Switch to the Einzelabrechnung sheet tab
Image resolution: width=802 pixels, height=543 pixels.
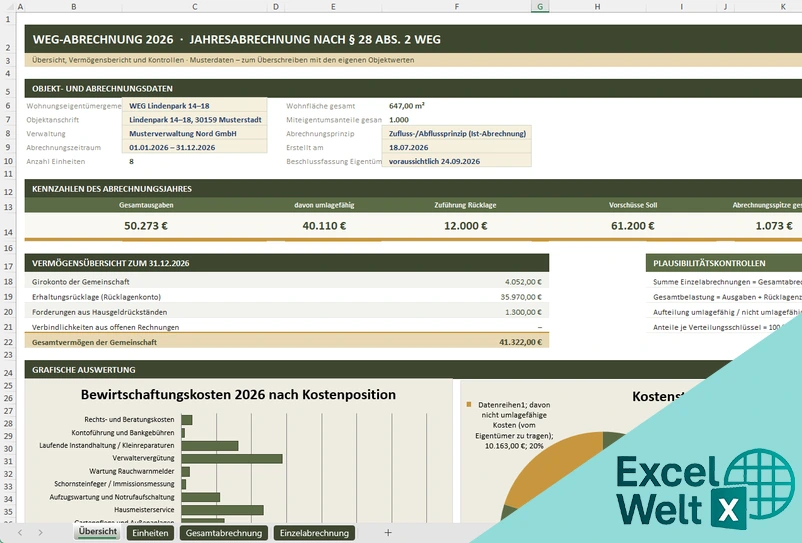[314, 533]
